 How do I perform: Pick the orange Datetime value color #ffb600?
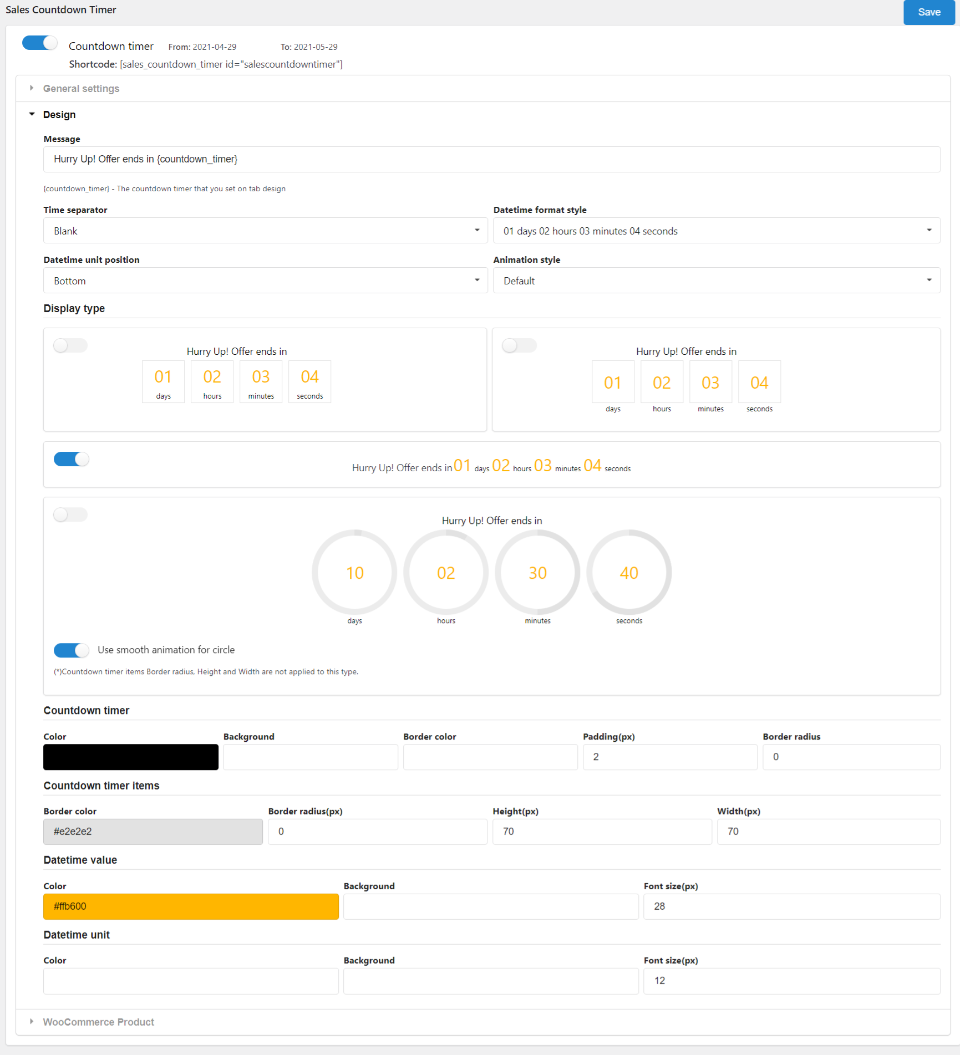tap(191, 907)
